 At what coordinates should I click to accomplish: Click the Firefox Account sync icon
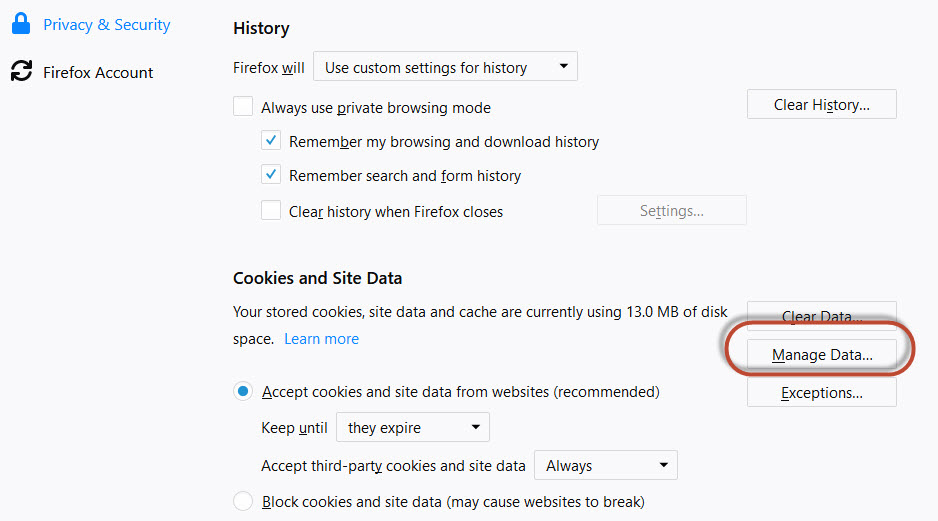coord(21,71)
